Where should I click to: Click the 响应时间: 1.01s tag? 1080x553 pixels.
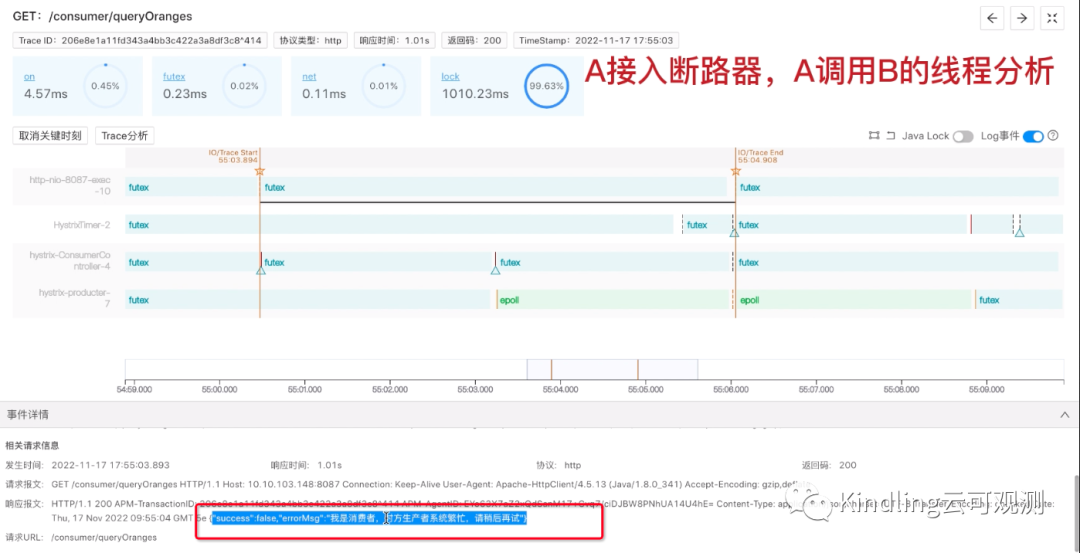coord(395,41)
